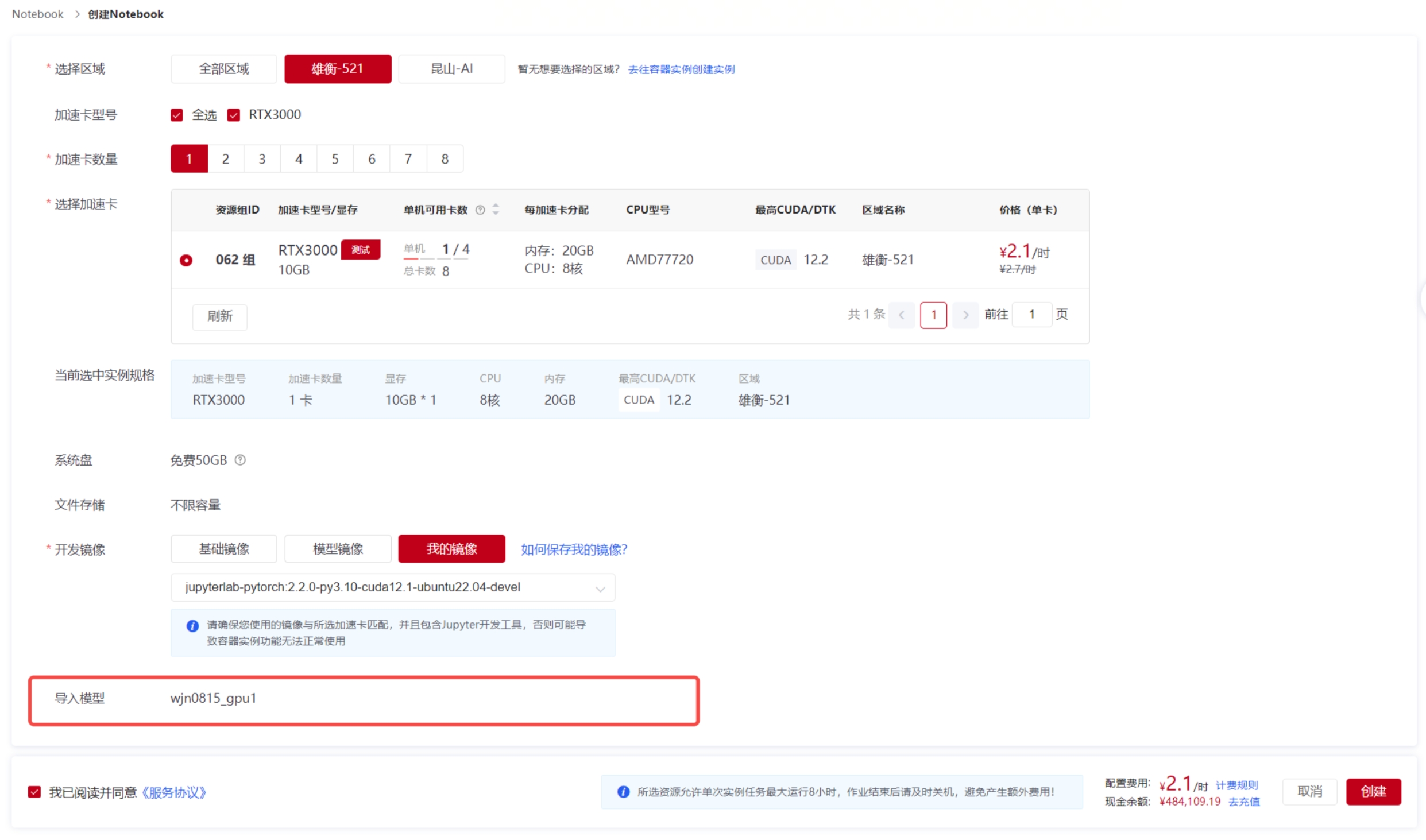
Task: Go to the next page of results
Action: [965, 315]
